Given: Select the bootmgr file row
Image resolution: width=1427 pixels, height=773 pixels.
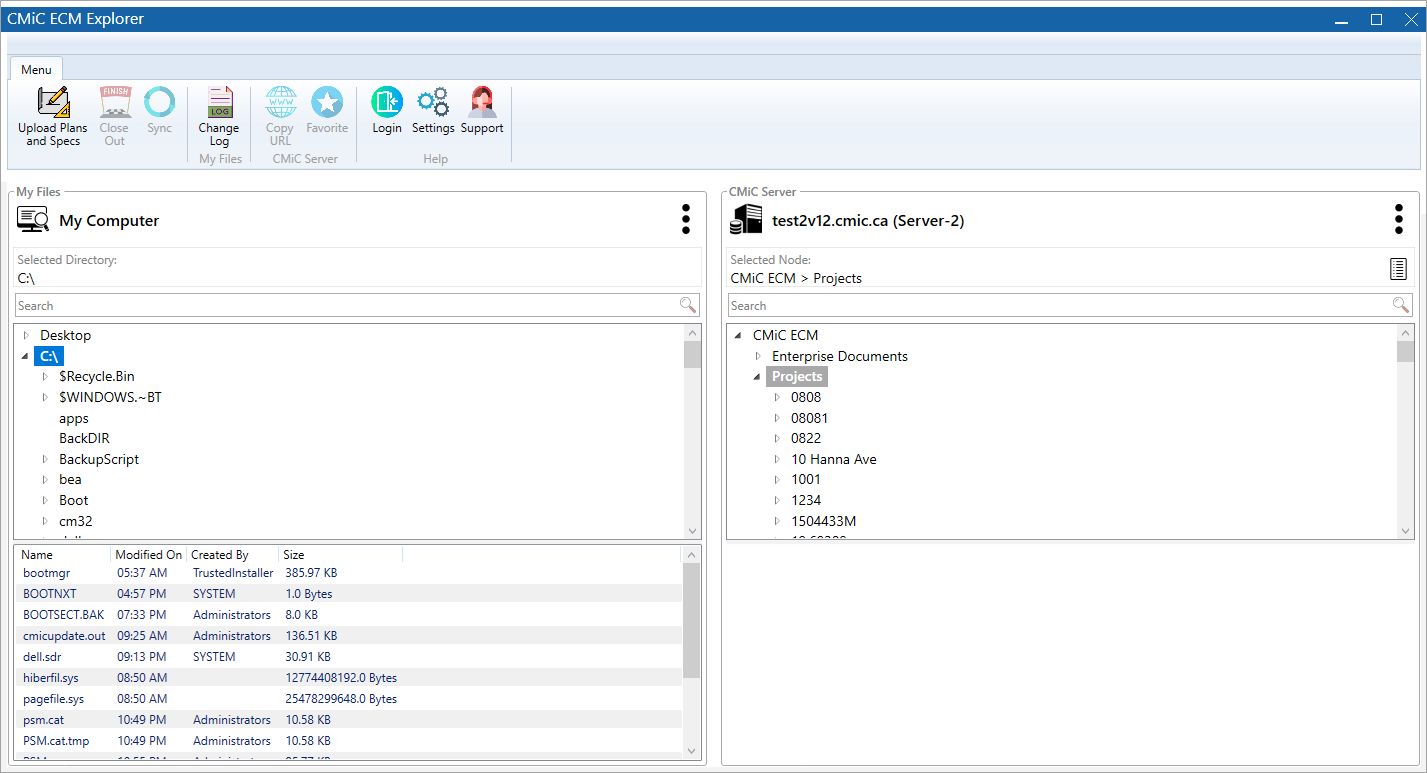Looking at the screenshot, I should [x=350, y=573].
